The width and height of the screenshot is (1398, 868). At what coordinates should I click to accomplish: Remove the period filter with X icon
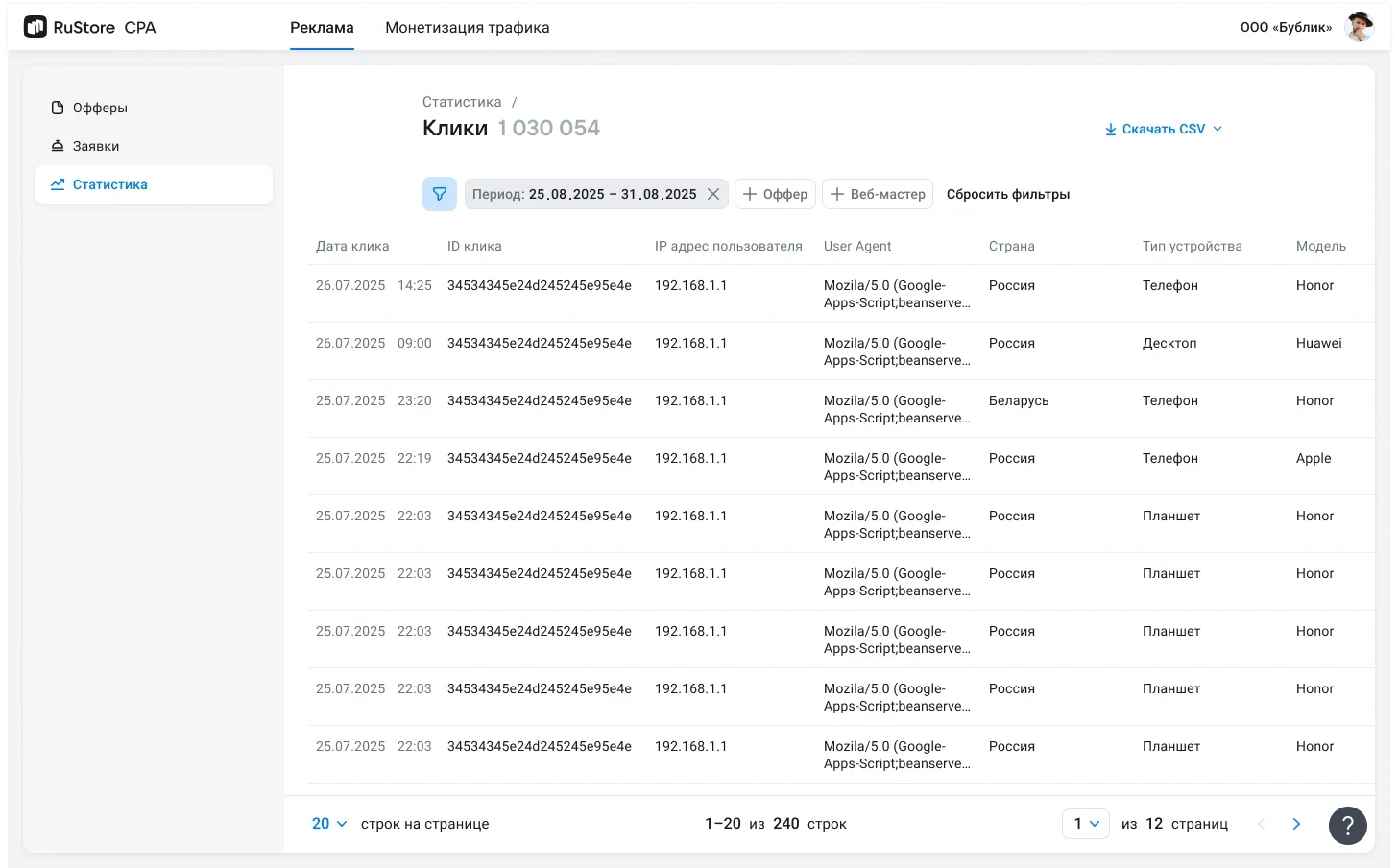713,194
